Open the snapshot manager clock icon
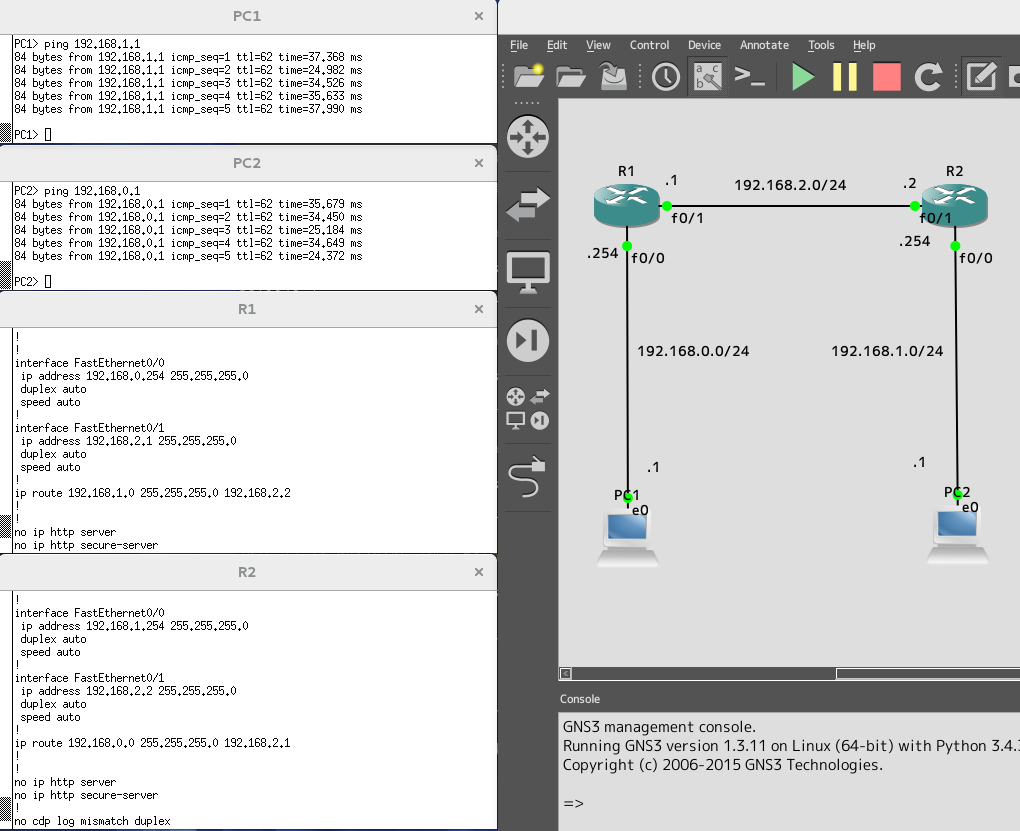1020x831 pixels. point(666,77)
